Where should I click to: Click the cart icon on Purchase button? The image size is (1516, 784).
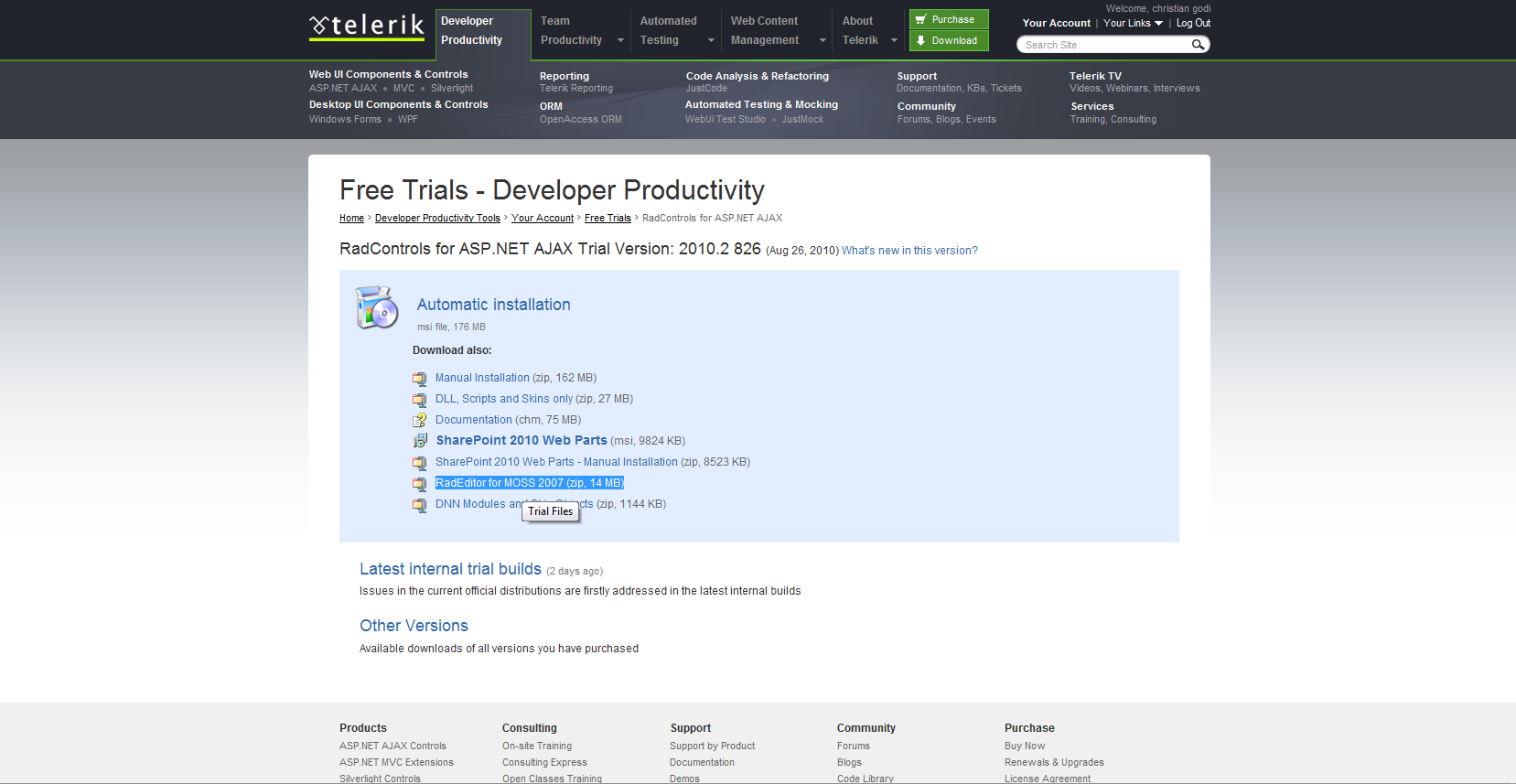click(x=920, y=19)
